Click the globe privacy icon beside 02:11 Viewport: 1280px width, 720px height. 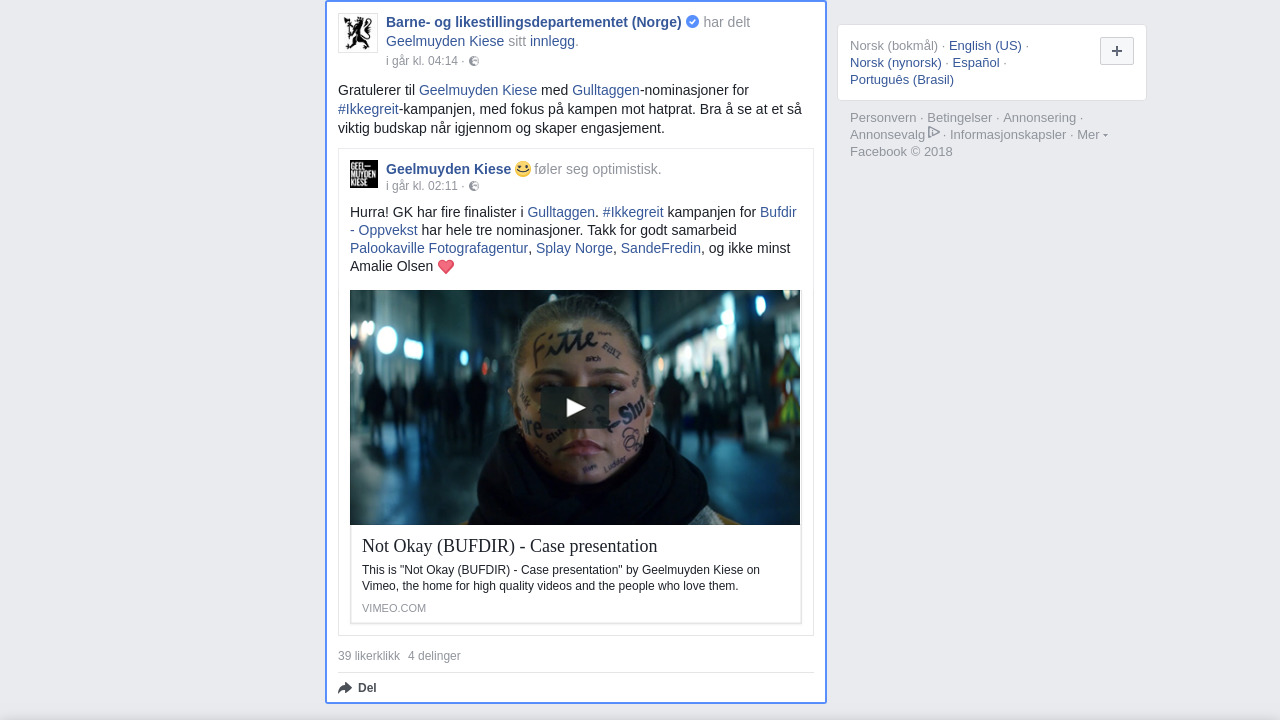tap(474, 186)
